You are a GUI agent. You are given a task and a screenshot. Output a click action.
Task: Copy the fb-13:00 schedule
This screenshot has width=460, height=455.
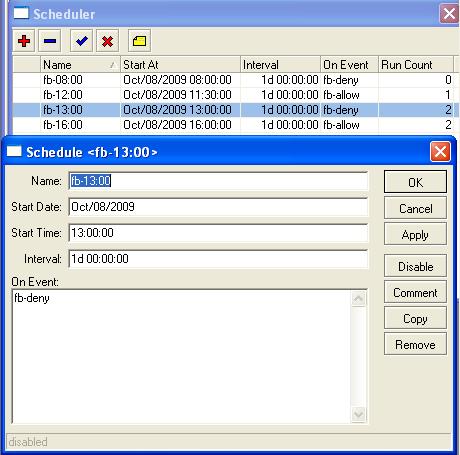point(415,318)
